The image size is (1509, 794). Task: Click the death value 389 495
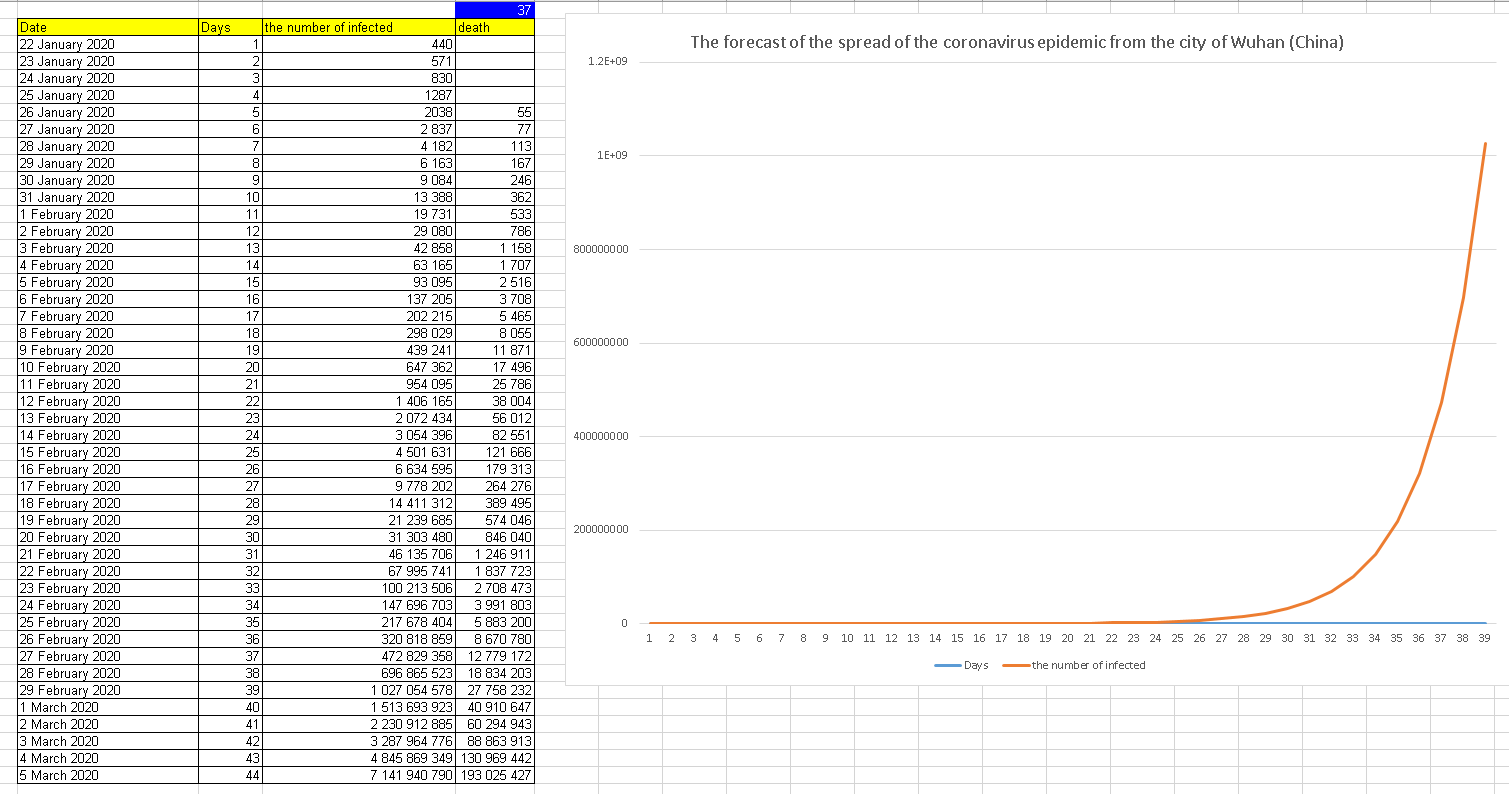pyautogui.click(x=494, y=504)
